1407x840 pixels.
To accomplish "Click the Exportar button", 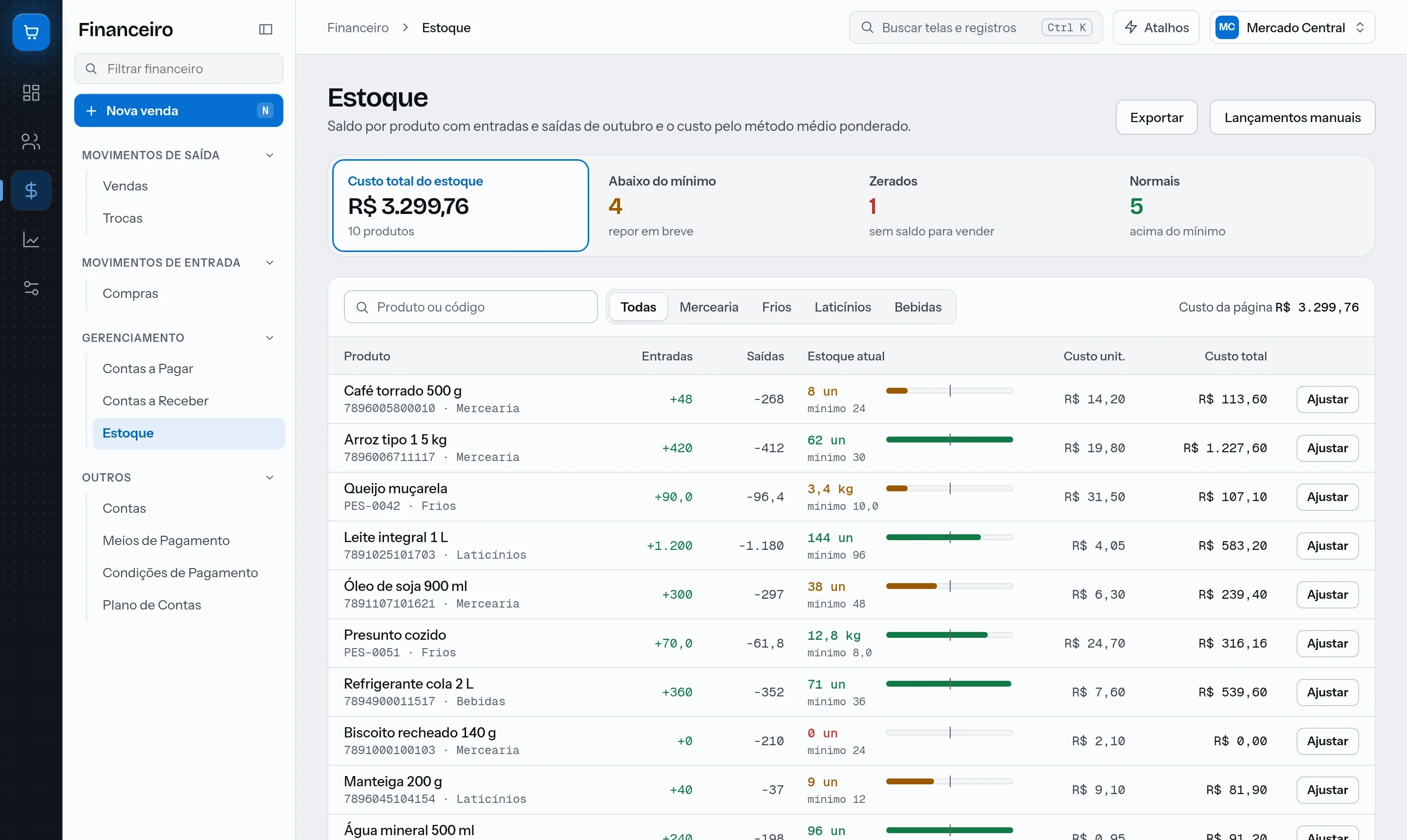I will click(1156, 117).
